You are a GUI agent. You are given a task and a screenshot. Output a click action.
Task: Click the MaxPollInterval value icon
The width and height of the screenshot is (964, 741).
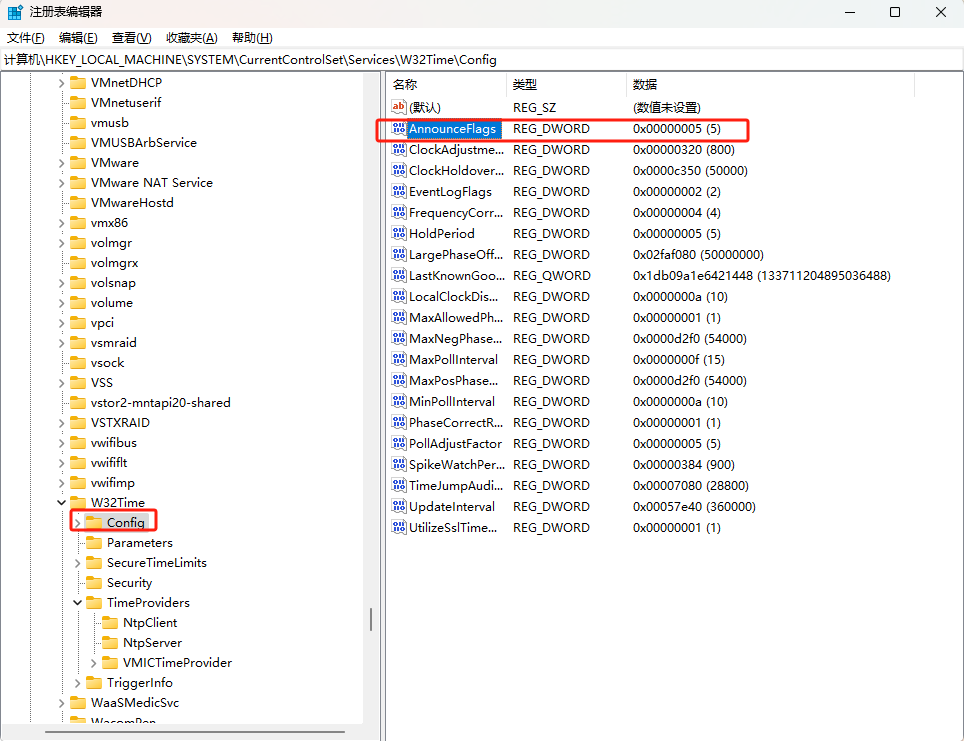pos(399,360)
